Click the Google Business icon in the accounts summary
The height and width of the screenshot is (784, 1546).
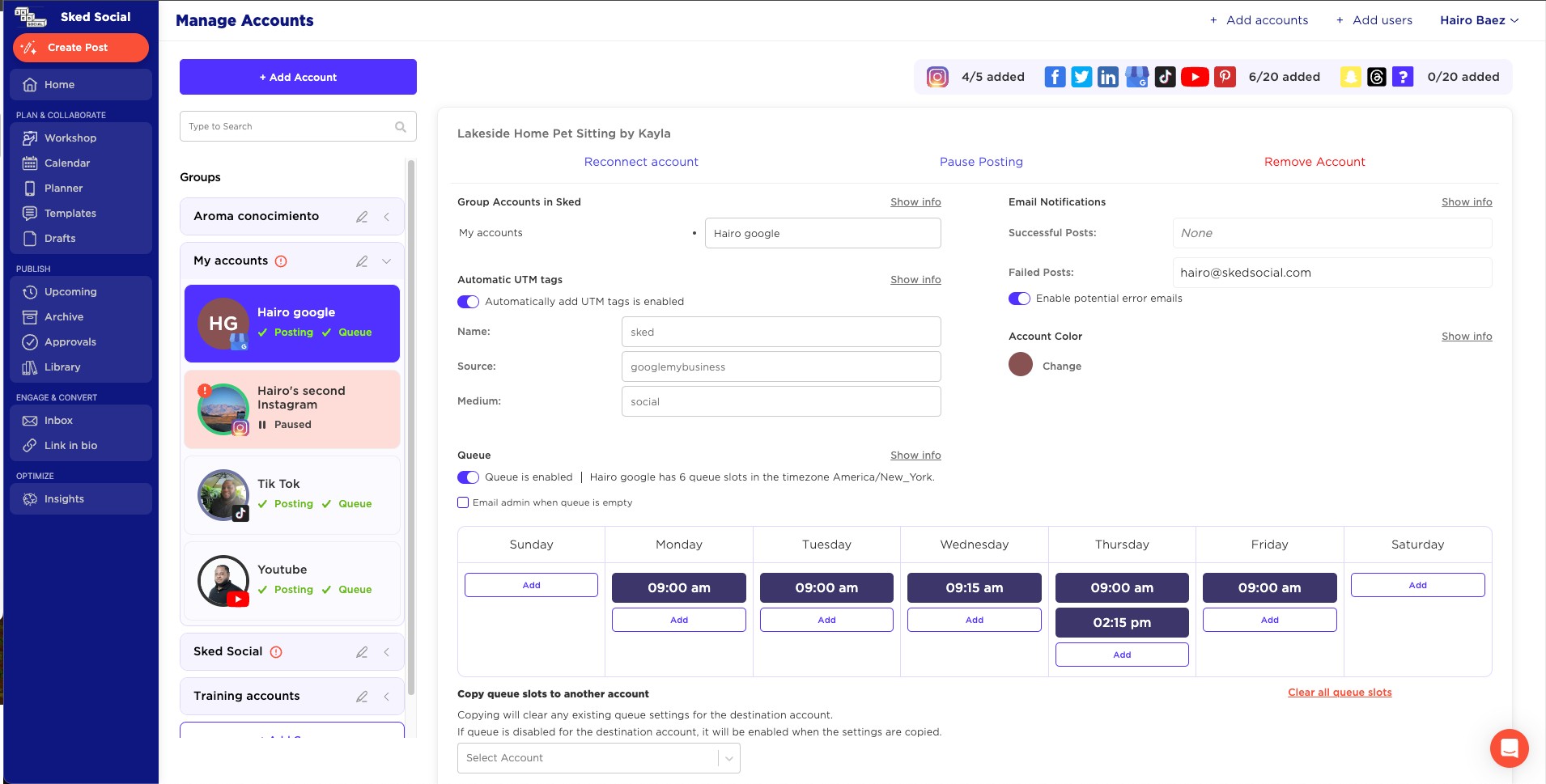pyautogui.click(x=1136, y=77)
